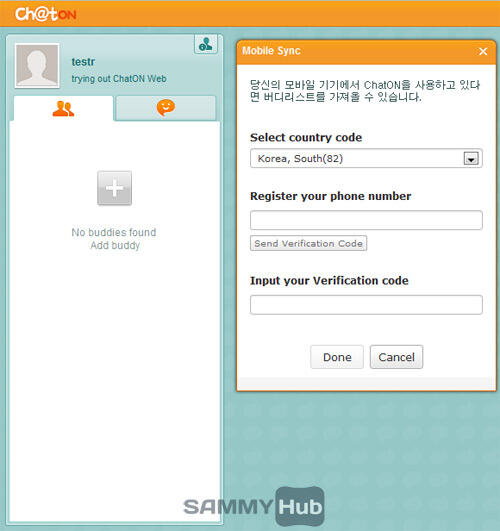Image resolution: width=500 pixels, height=531 pixels.
Task: Click the Mobile Sync dialog title bar
Action: pos(366,51)
